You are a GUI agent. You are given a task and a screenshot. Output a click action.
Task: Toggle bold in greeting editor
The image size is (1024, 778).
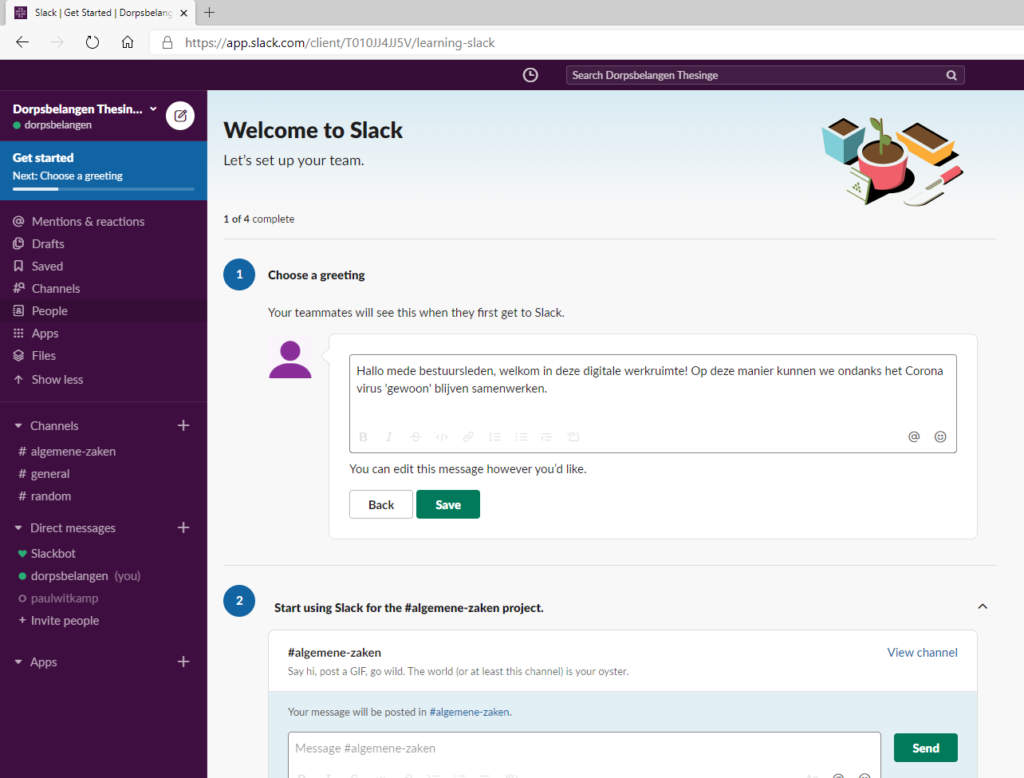363,436
